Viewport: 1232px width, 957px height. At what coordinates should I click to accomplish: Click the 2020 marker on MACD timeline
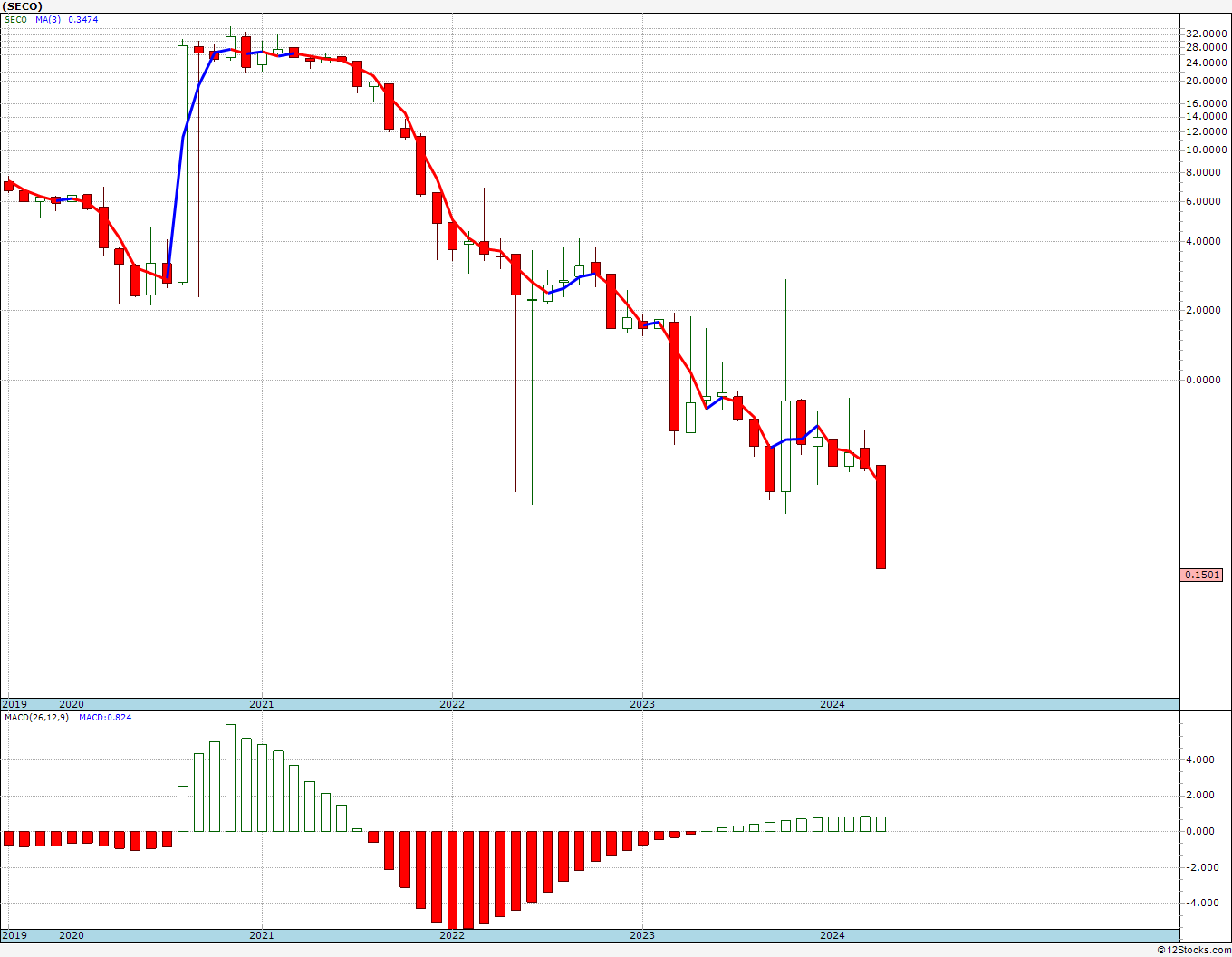(x=71, y=935)
